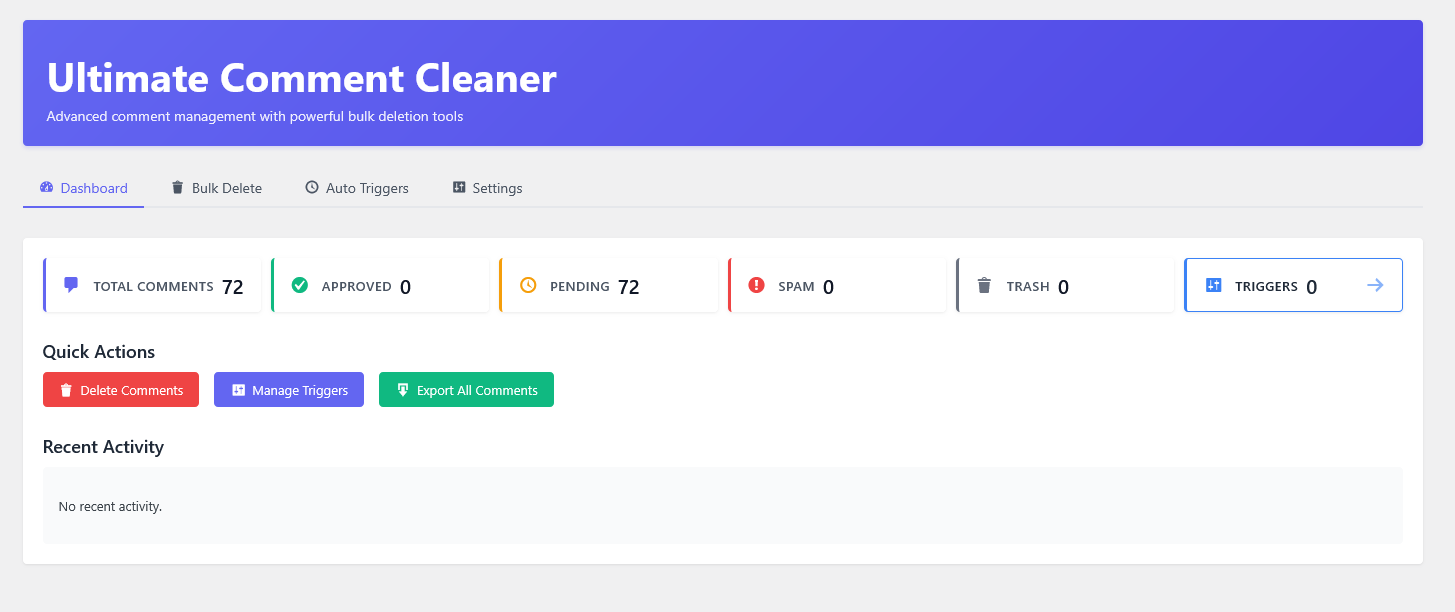The height and width of the screenshot is (612, 1455).
Task: Click the settings icon next to Settings tab label
Action: pos(458,187)
